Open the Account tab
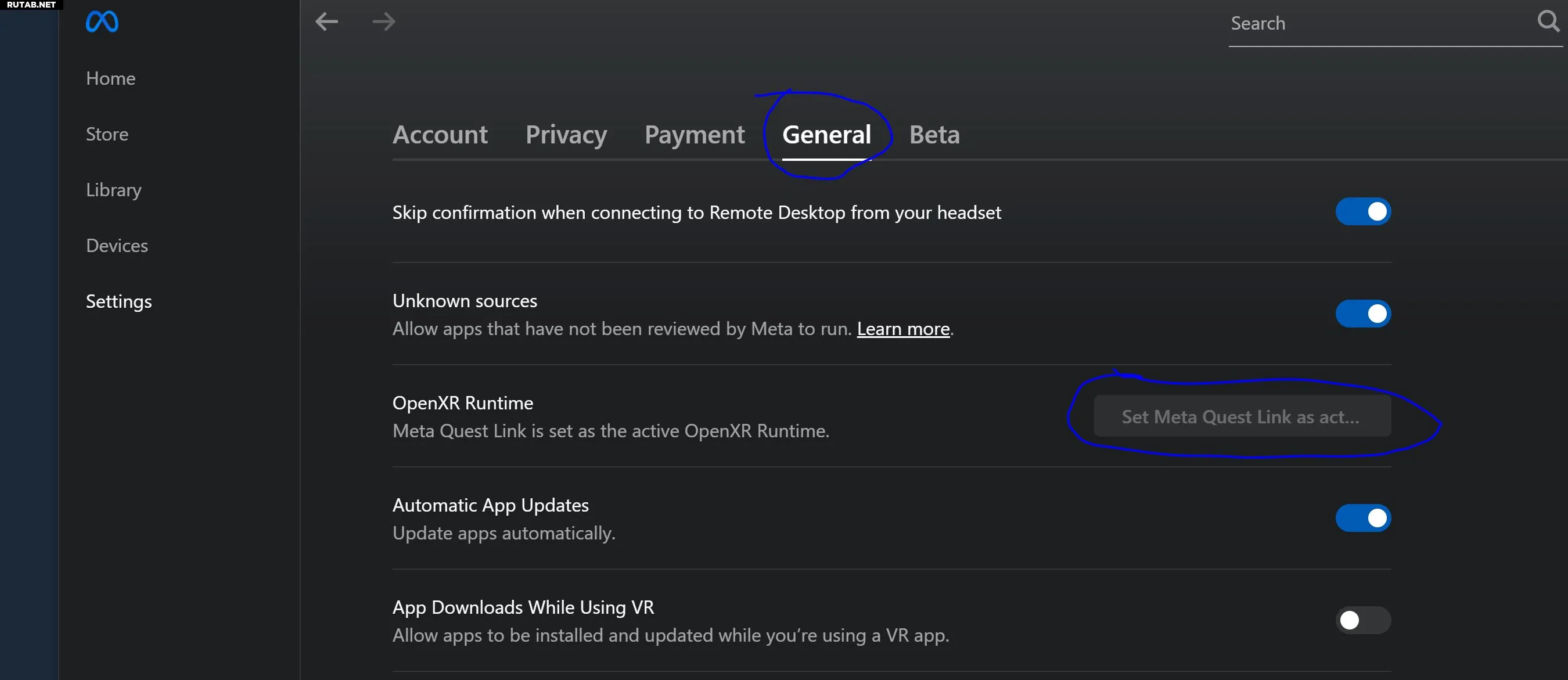The image size is (1568, 680). [x=440, y=135]
